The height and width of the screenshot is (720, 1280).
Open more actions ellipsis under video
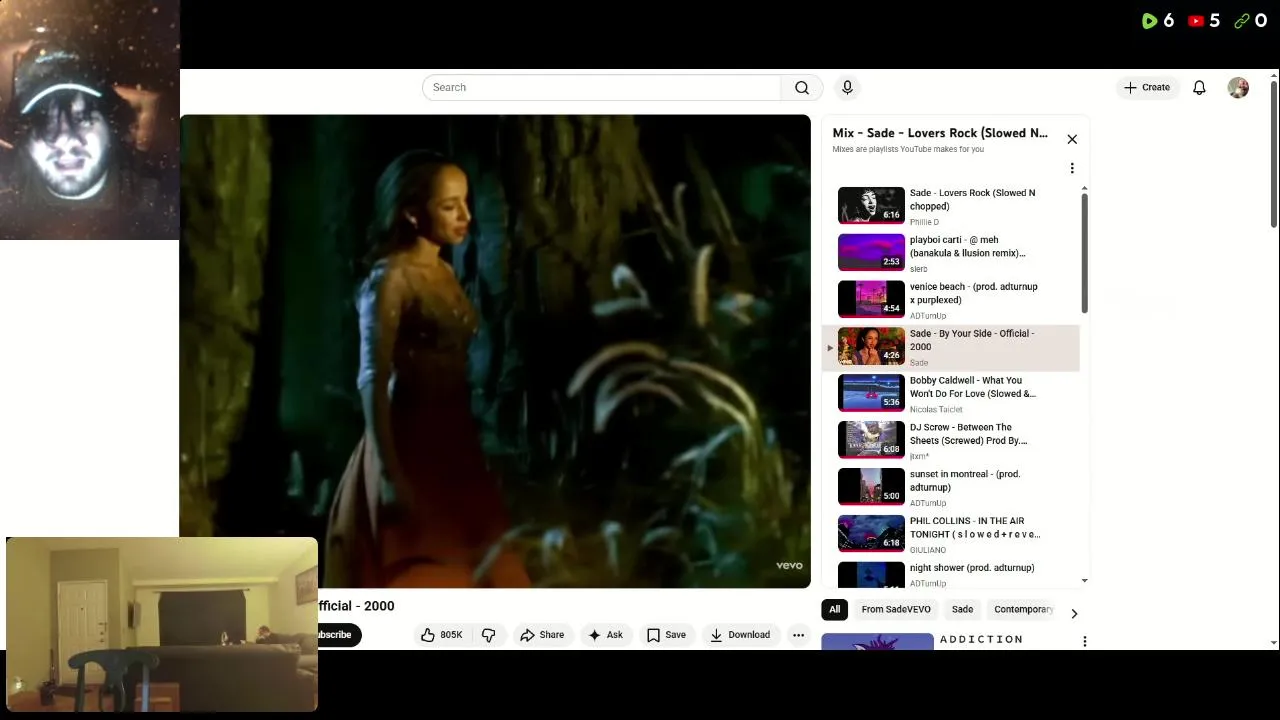click(798, 635)
